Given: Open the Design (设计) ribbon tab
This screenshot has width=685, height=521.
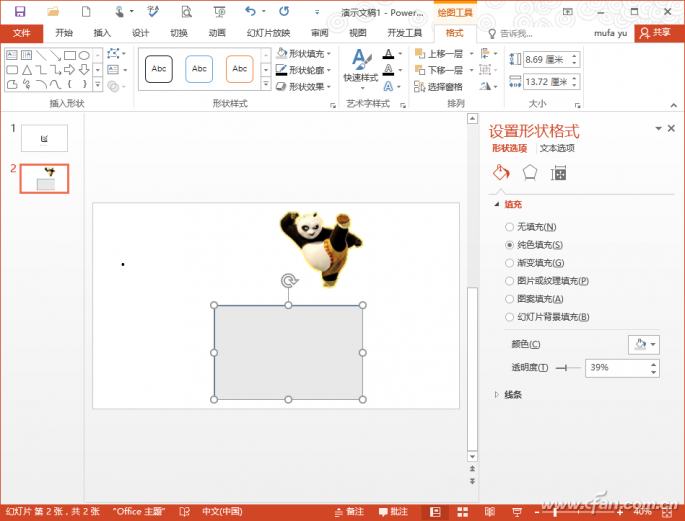Looking at the screenshot, I should 141,33.
